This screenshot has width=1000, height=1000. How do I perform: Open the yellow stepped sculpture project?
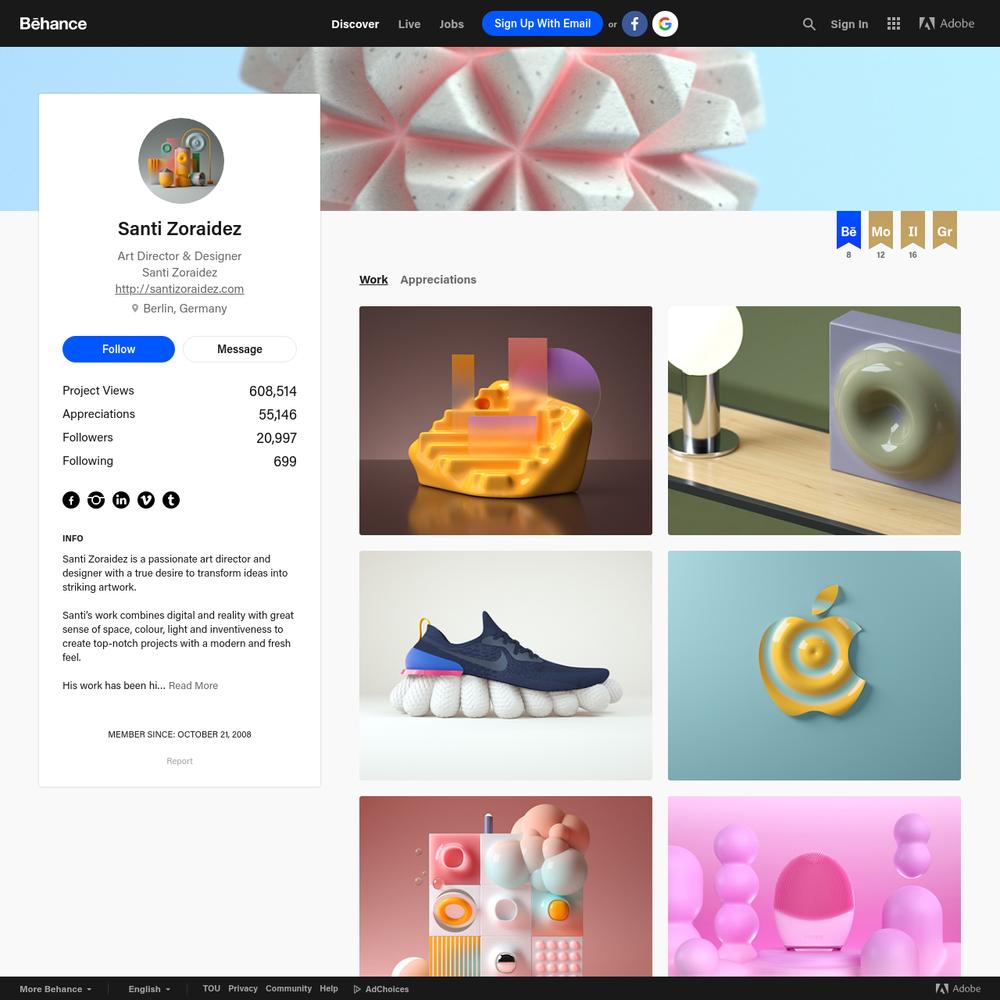click(506, 420)
